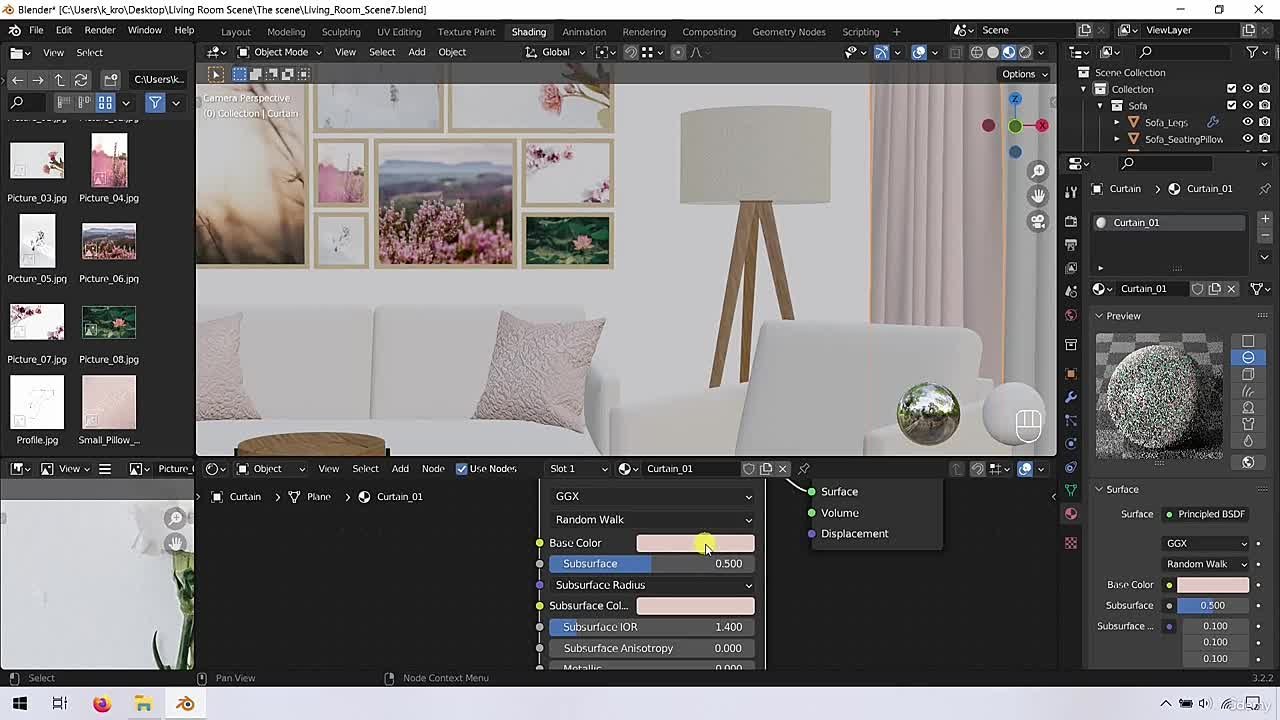The width and height of the screenshot is (1280, 720).
Task: Disable the Sofa collection checkbox
Action: [1232, 105]
